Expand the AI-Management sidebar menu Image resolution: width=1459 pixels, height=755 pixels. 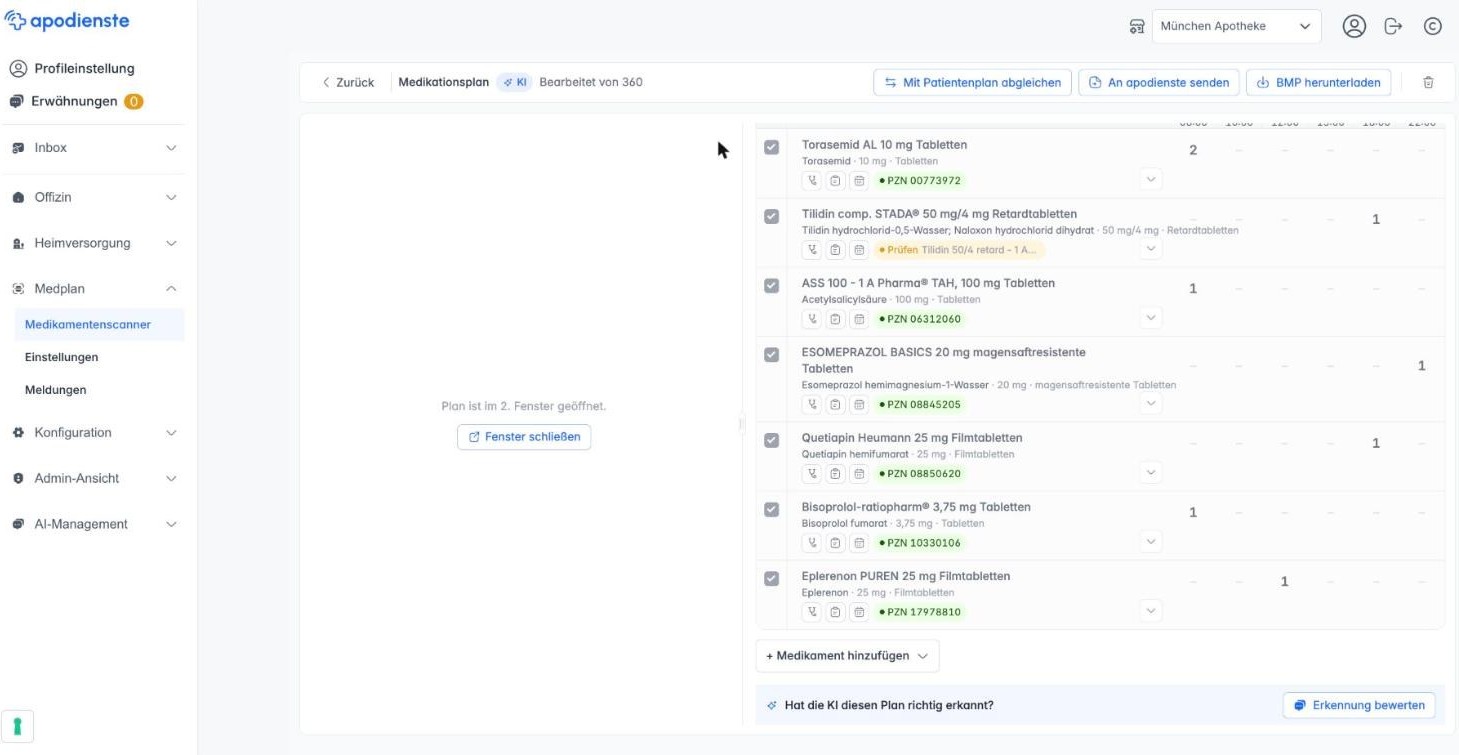[x=93, y=524]
